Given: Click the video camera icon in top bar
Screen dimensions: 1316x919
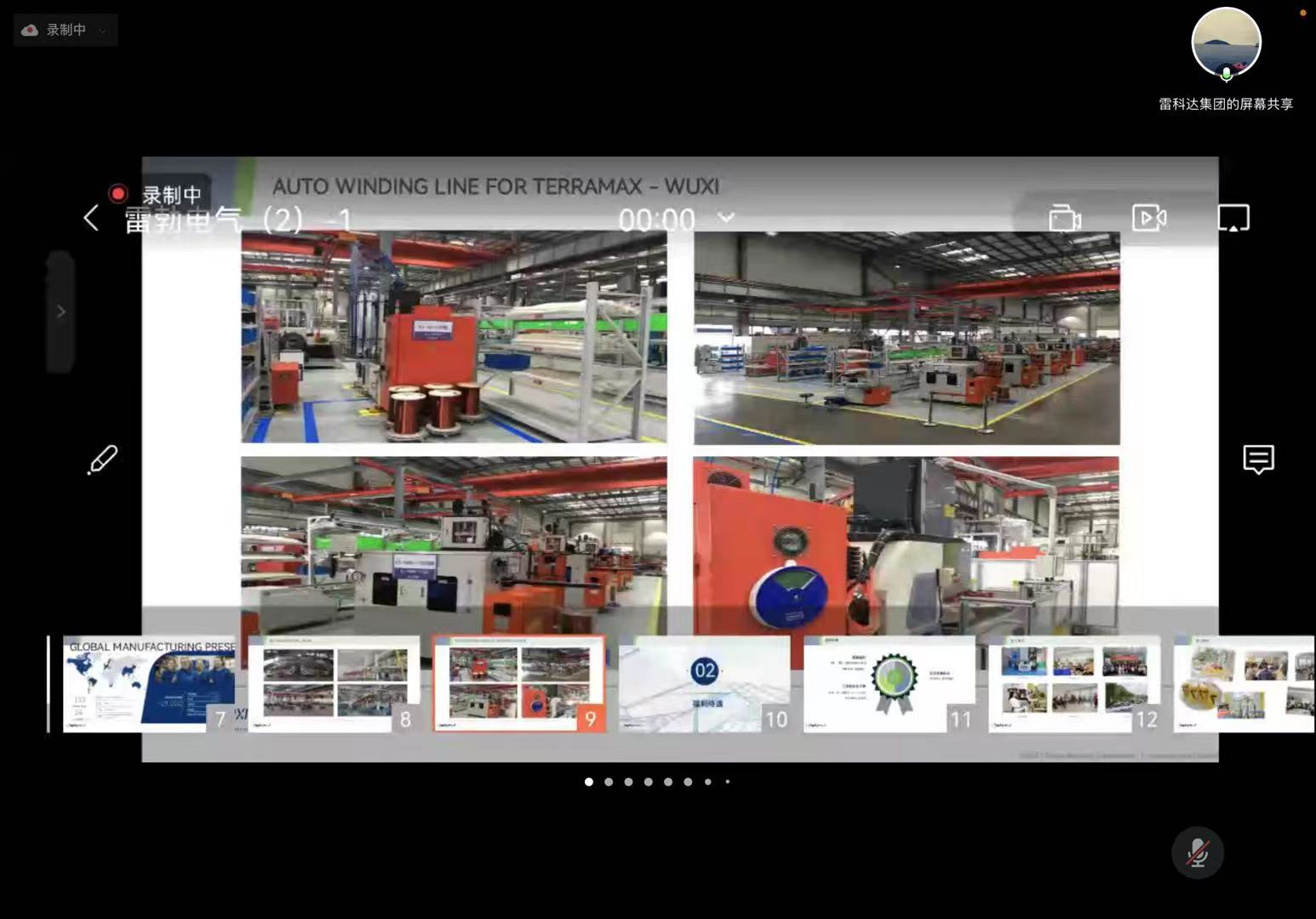Looking at the screenshot, I should point(1148,218).
